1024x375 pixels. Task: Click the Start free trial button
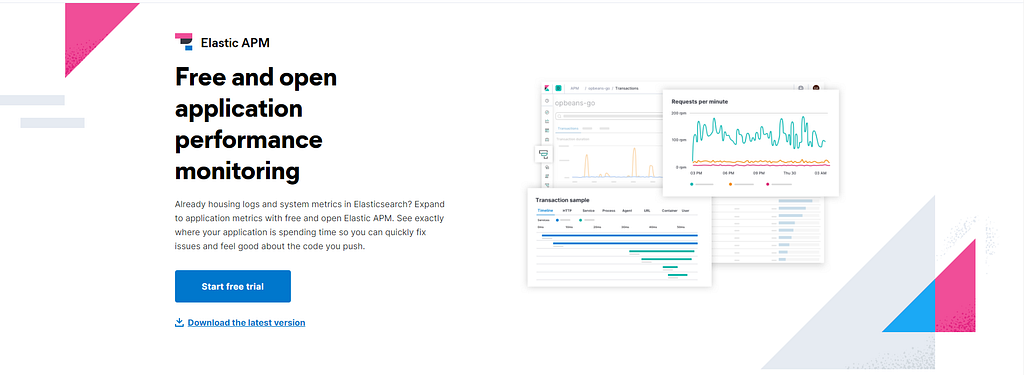tap(232, 286)
